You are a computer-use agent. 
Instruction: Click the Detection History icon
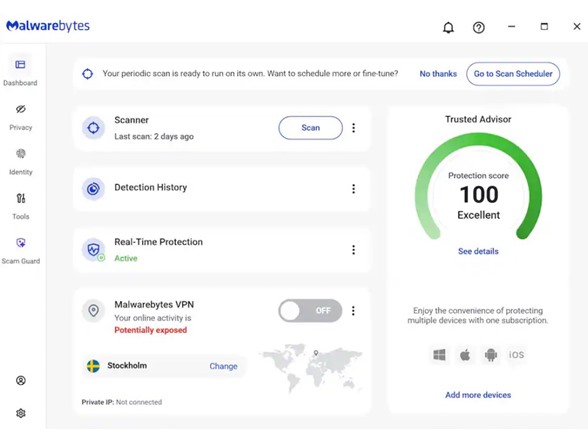[93, 189]
